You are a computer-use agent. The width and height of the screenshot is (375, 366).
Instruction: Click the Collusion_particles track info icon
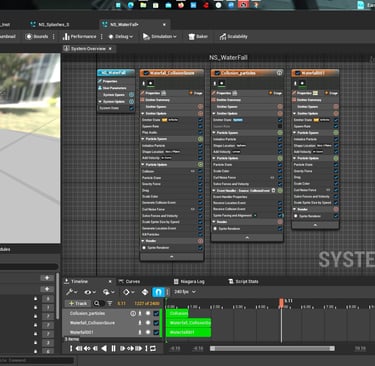[x=133, y=314]
